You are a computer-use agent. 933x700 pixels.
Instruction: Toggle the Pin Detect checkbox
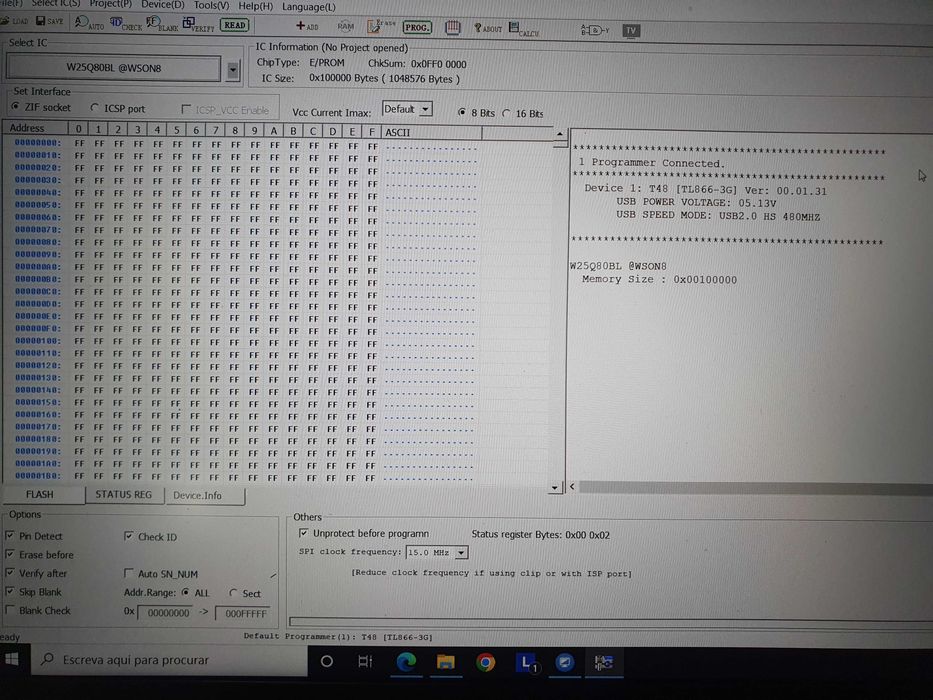(10, 536)
